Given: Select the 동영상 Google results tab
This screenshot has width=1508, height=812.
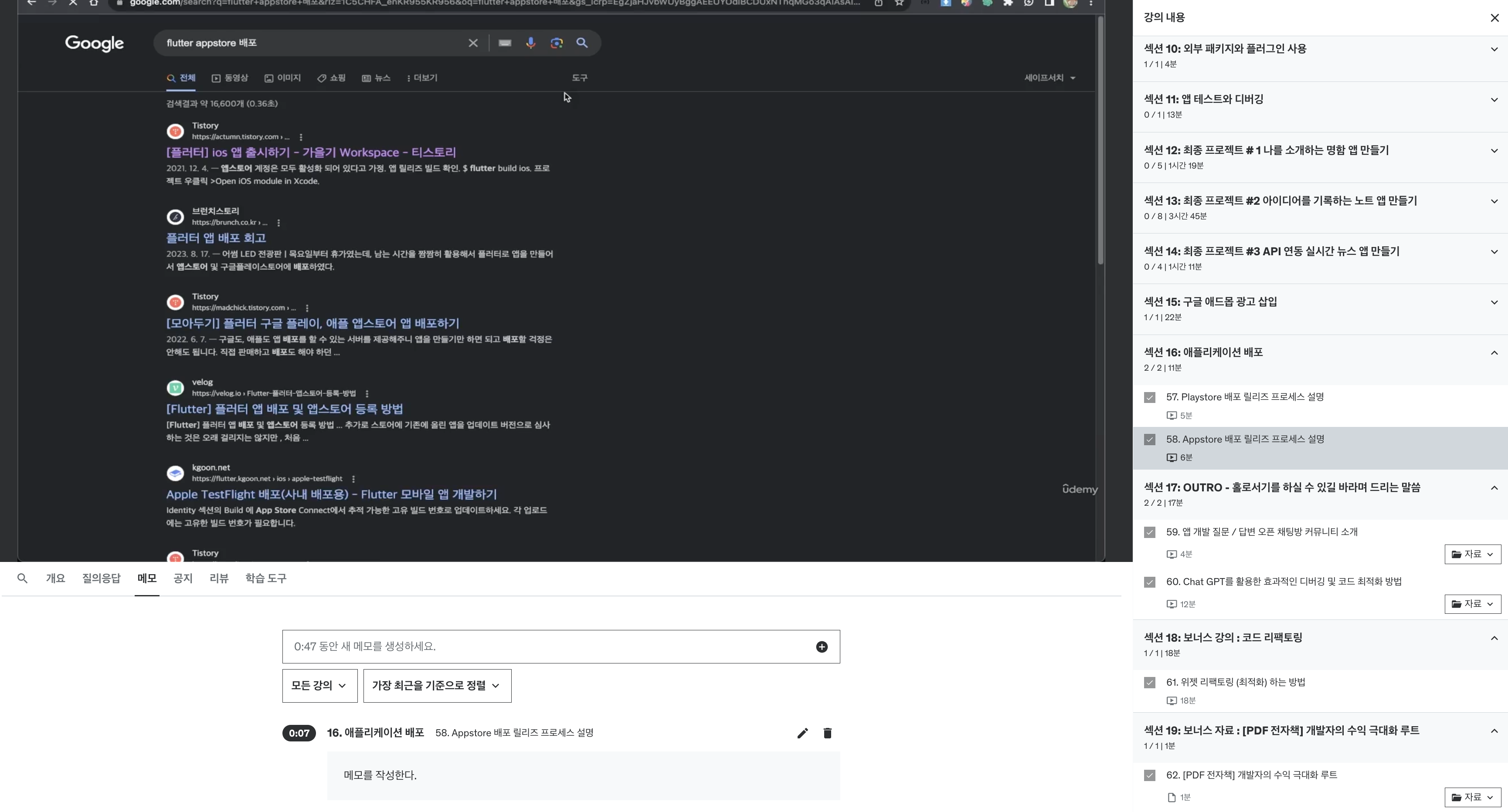Looking at the screenshot, I should click(230, 78).
